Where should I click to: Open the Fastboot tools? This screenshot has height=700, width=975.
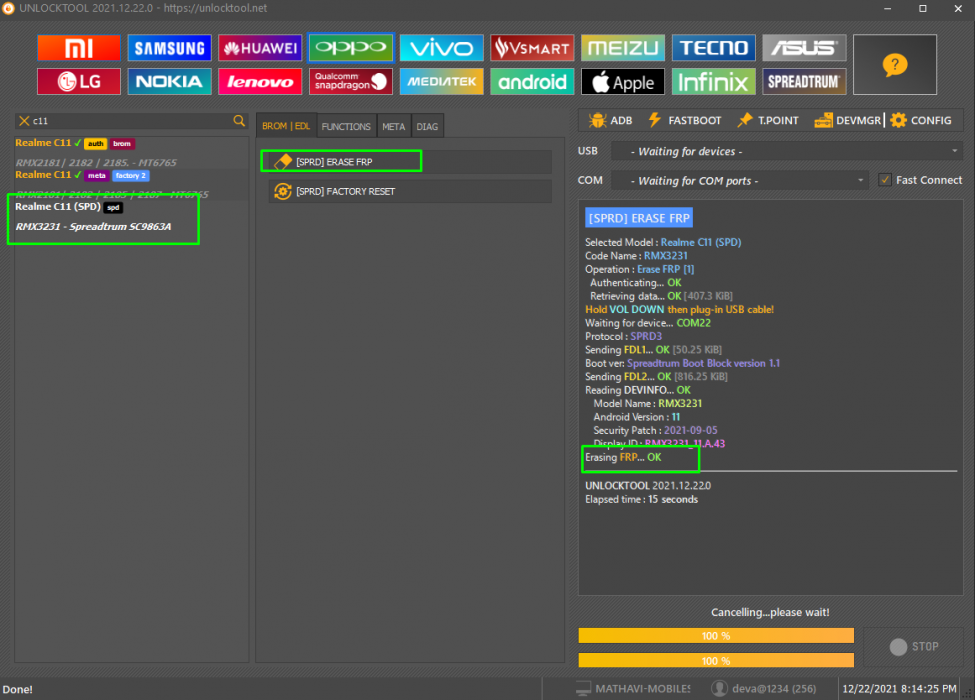(685, 120)
